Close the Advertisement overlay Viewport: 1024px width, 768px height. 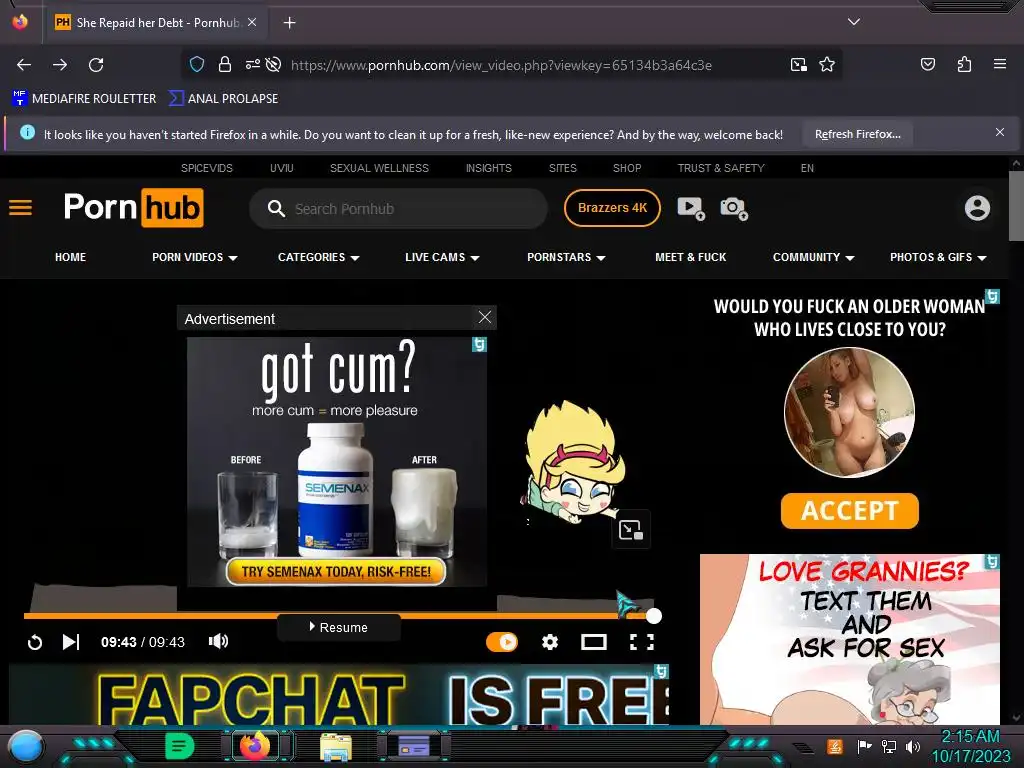point(485,317)
